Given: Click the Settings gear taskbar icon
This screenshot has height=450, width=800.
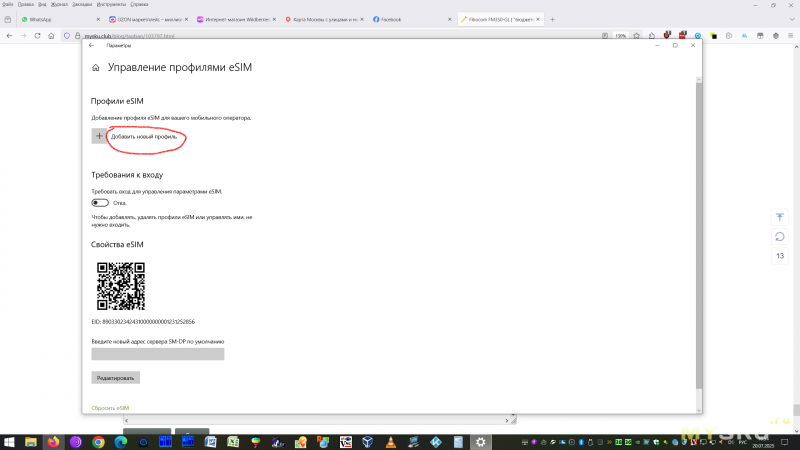Looking at the screenshot, I should pyautogui.click(x=481, y=442).
